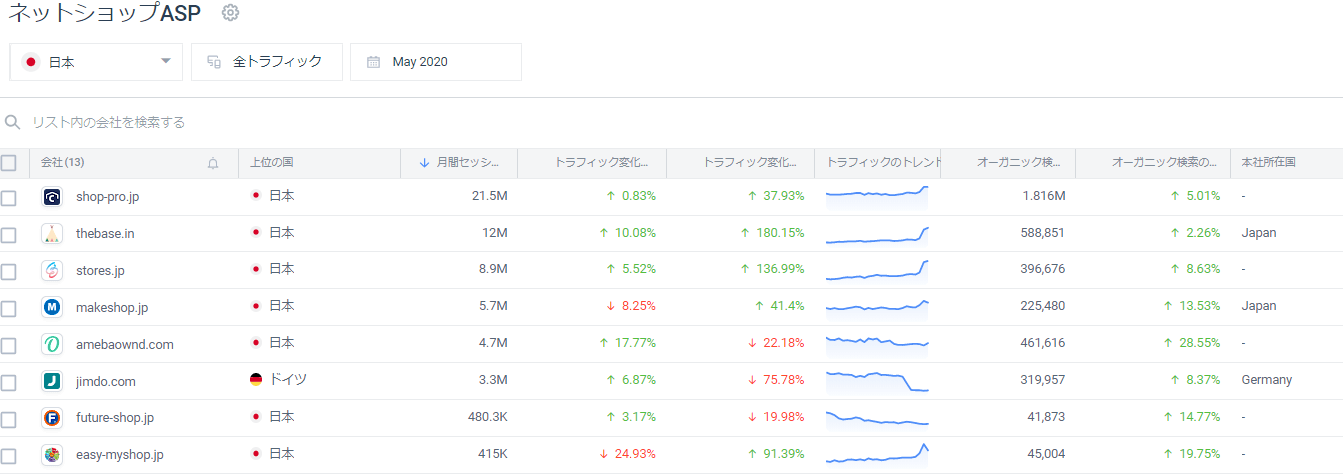Viewport: 1343px width, 474px height.
Task: Click the makeshop.jp blue M icon
Action: pos(53,307)
